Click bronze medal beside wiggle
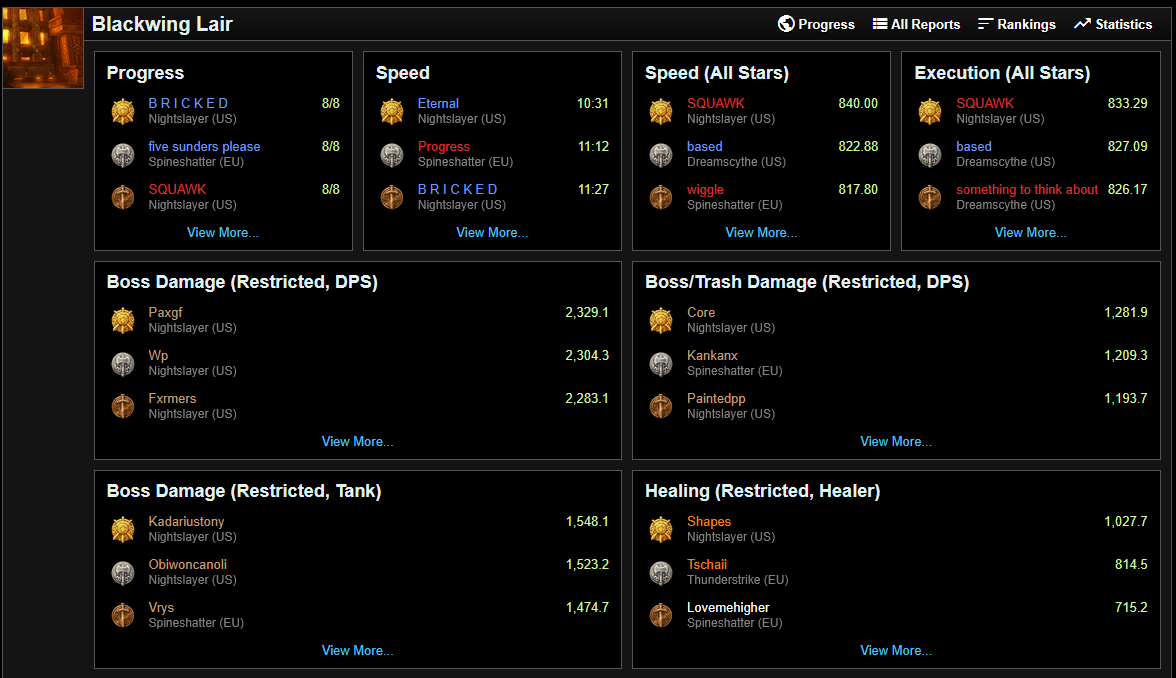The width and height of the screenshot is (1176, 678). coord(662,197)
